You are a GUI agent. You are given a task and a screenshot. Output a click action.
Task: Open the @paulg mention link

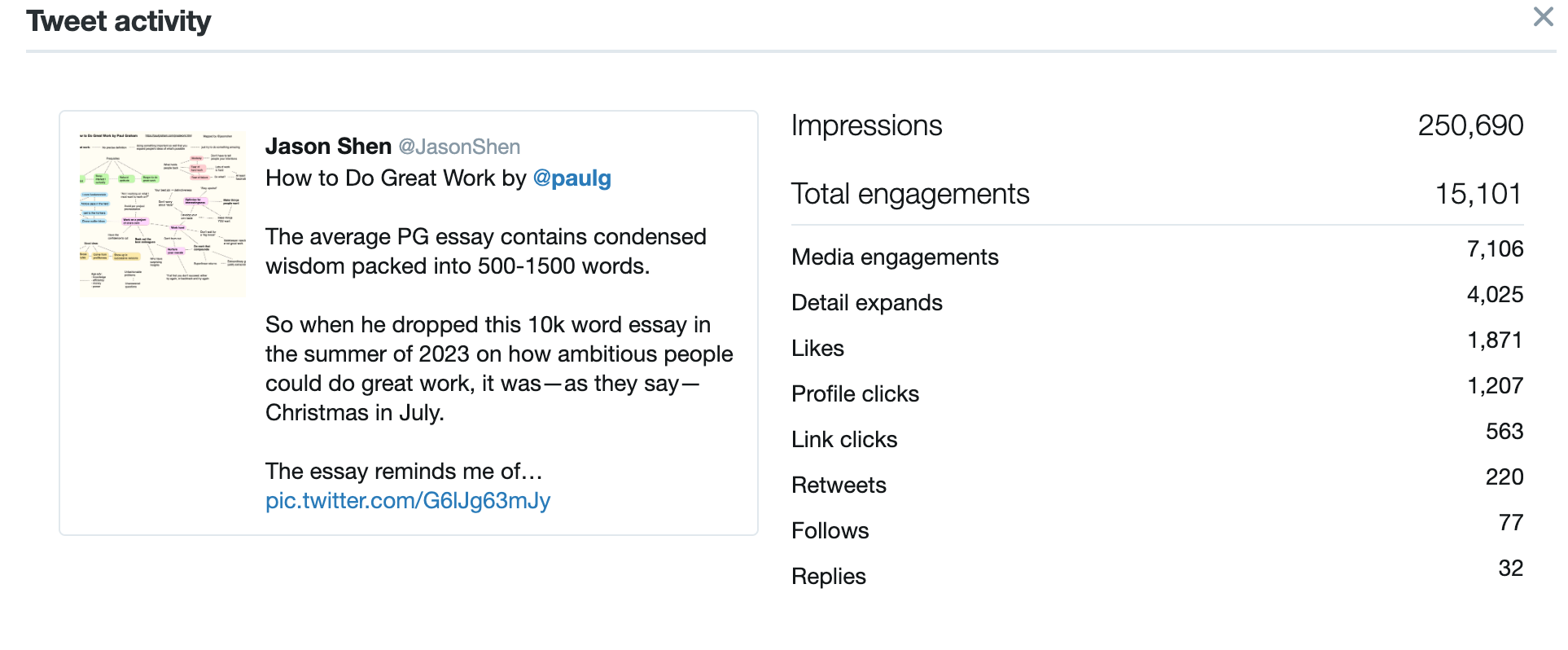(572, 178)
